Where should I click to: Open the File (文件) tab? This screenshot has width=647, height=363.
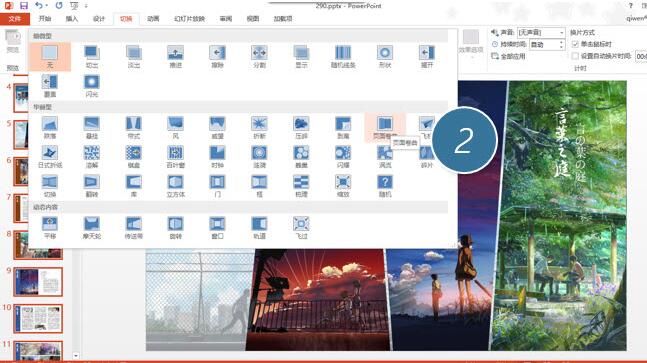(15, 19)
